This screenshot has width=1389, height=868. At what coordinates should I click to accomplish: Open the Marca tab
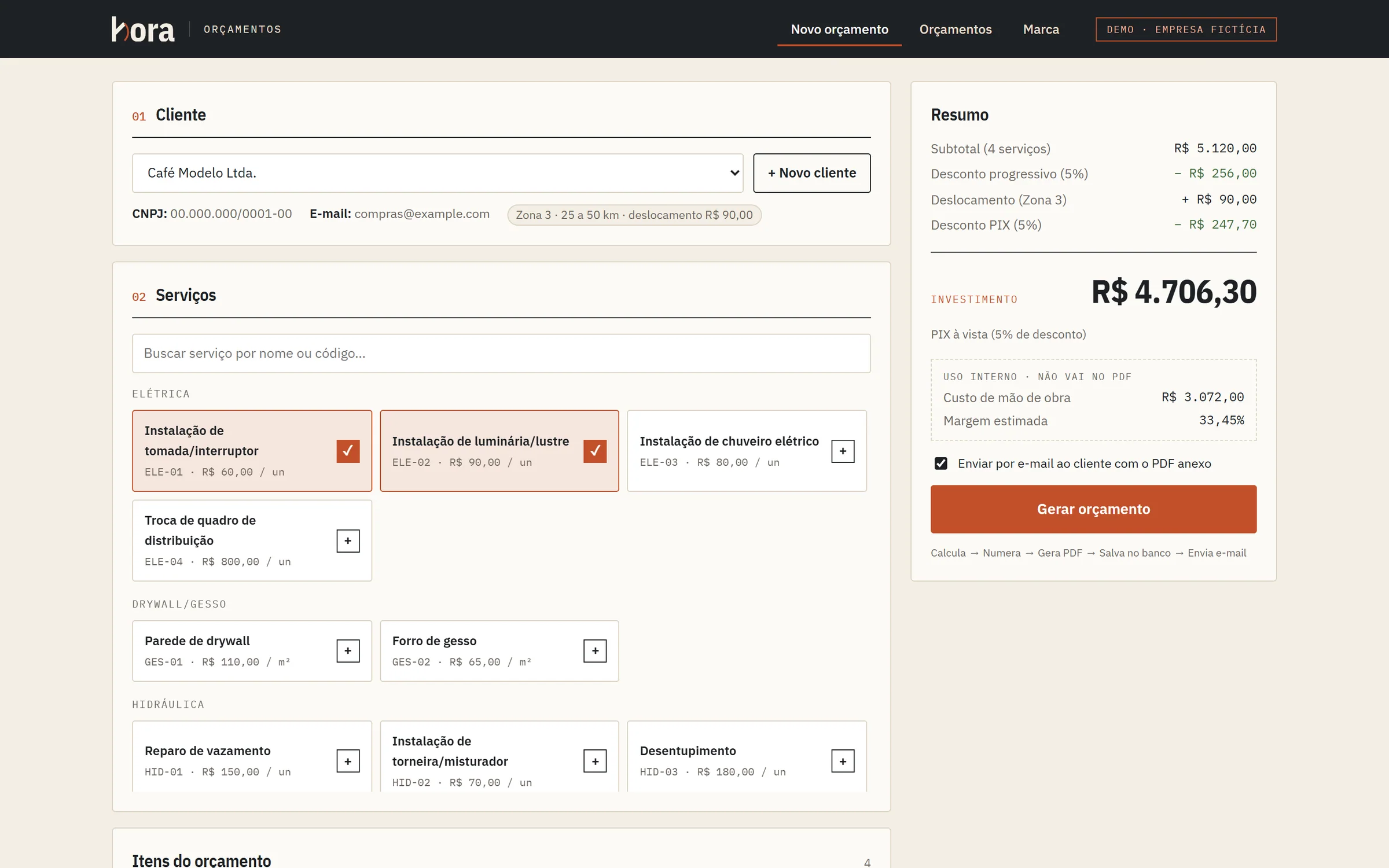click(x=1041, y=30)
